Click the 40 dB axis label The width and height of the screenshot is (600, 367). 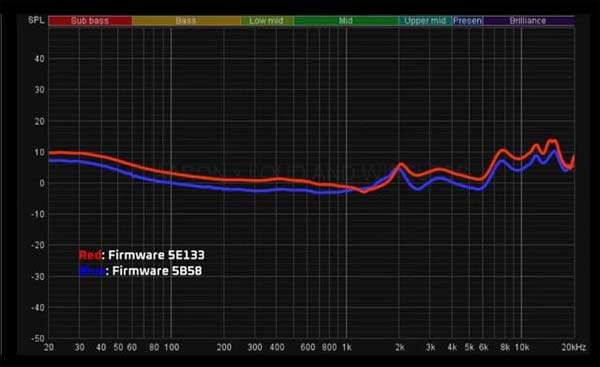pyautogui.click(x=39, y=59)
